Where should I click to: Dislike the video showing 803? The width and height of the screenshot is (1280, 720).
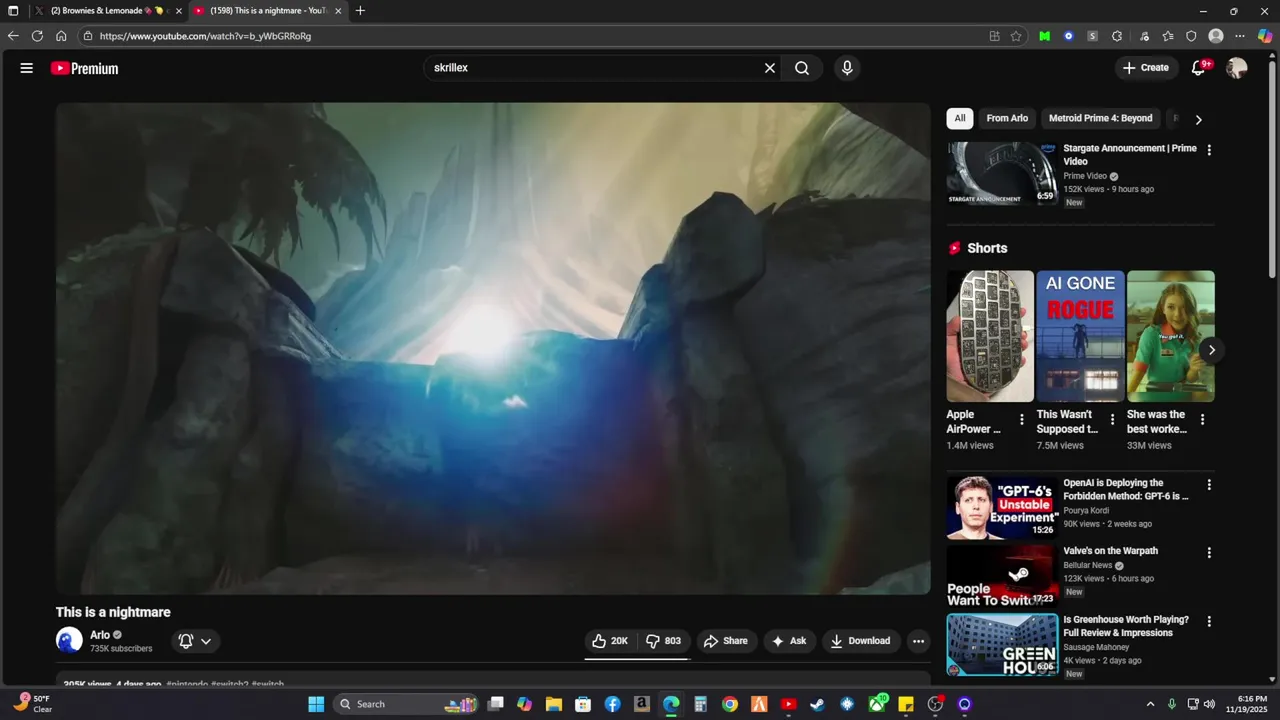pyautogui.click(x=664, y=641)
